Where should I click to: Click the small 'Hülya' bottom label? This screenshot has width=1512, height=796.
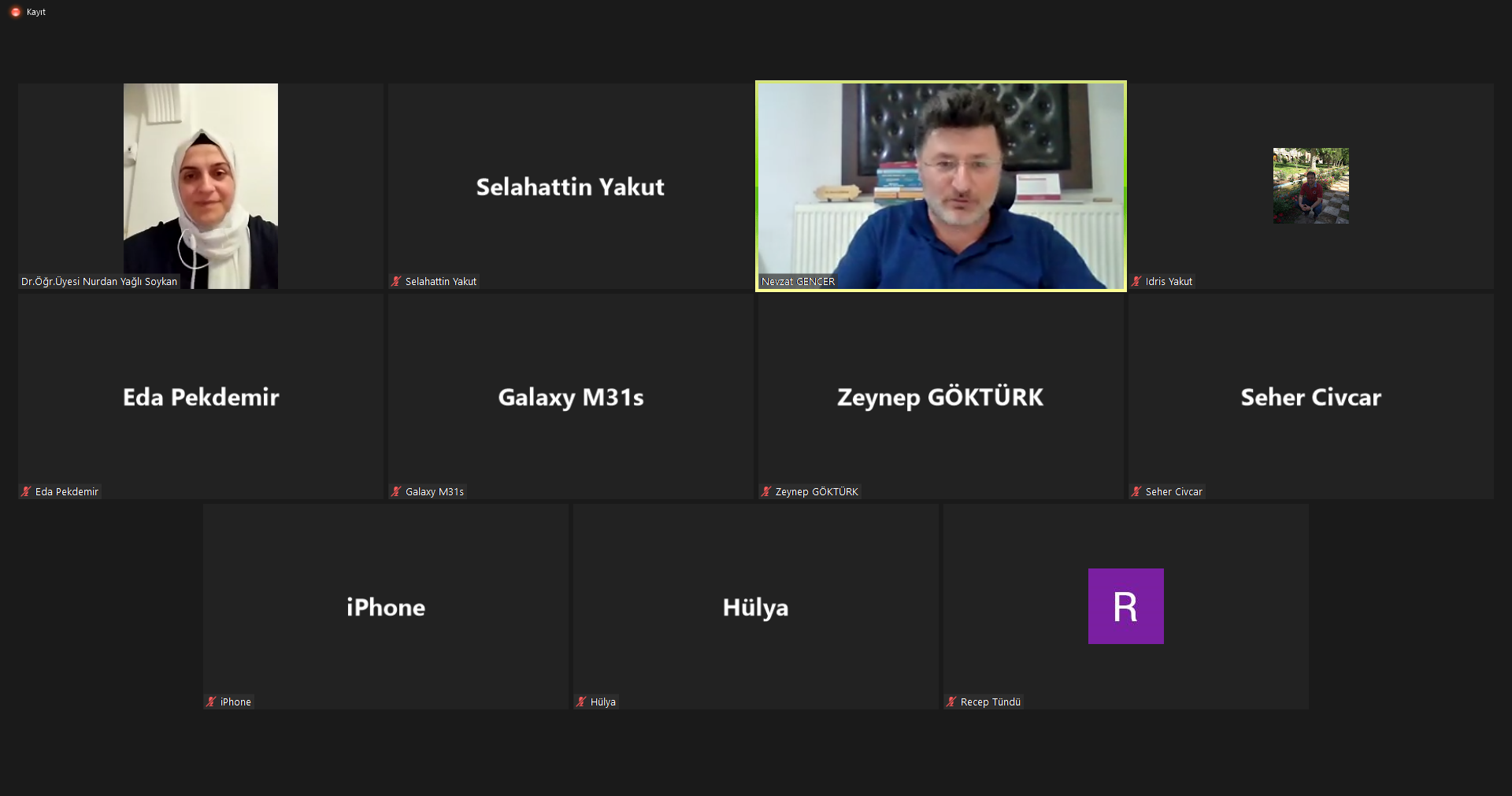(x=603, y=702)
